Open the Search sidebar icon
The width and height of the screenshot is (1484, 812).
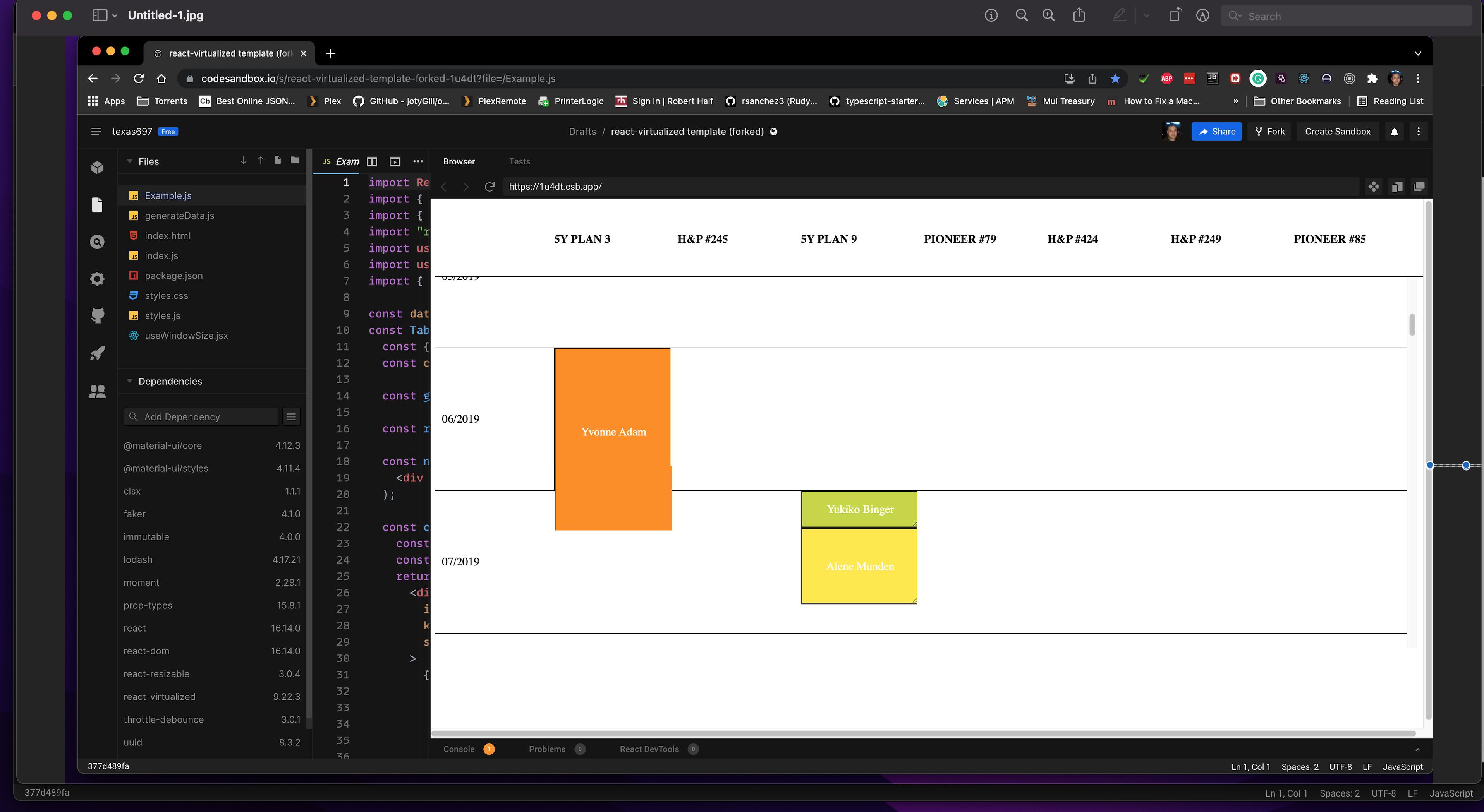97,242
